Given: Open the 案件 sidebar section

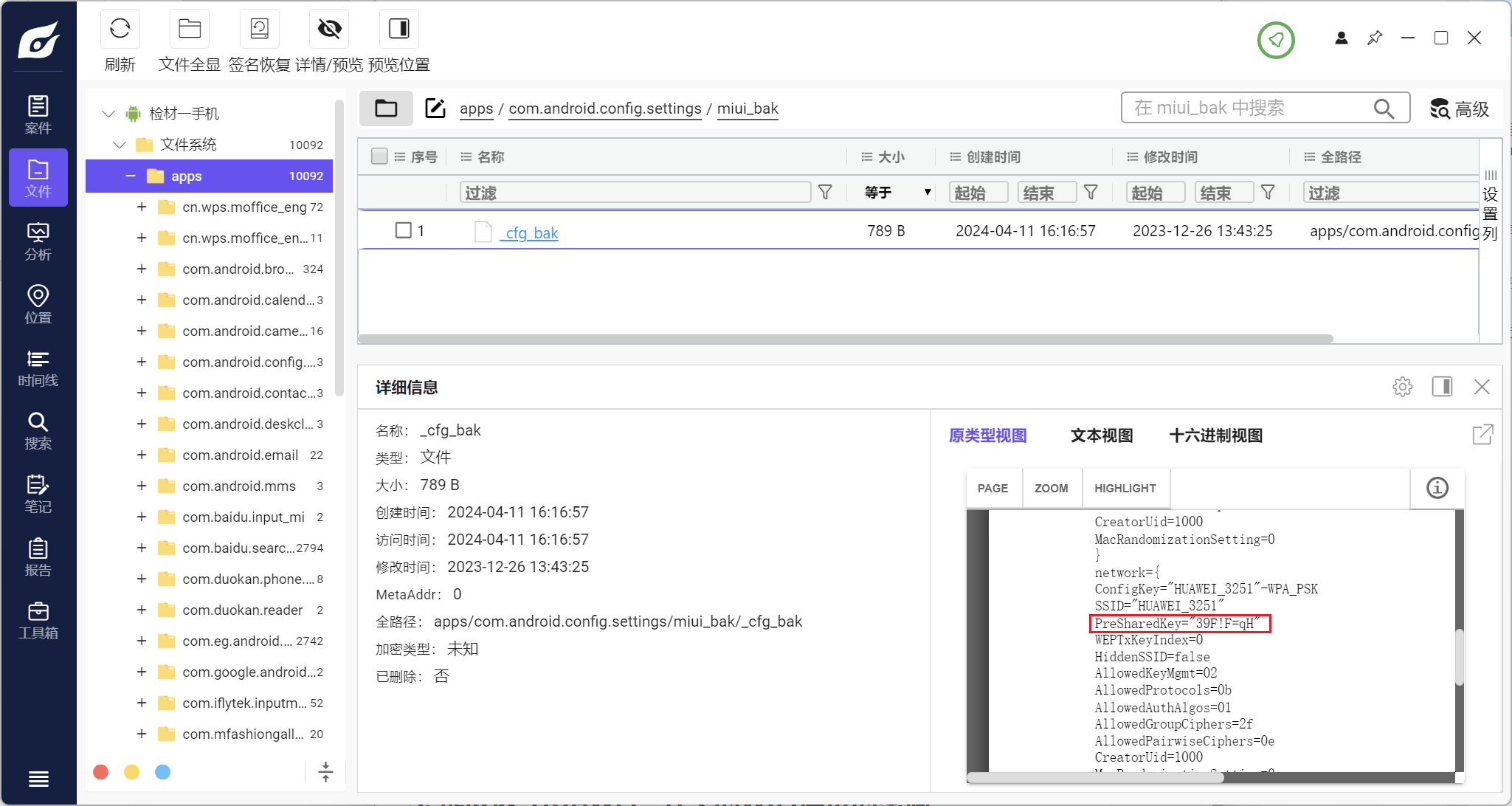Looking at the screenshot, I should click(x=38, y=114).
